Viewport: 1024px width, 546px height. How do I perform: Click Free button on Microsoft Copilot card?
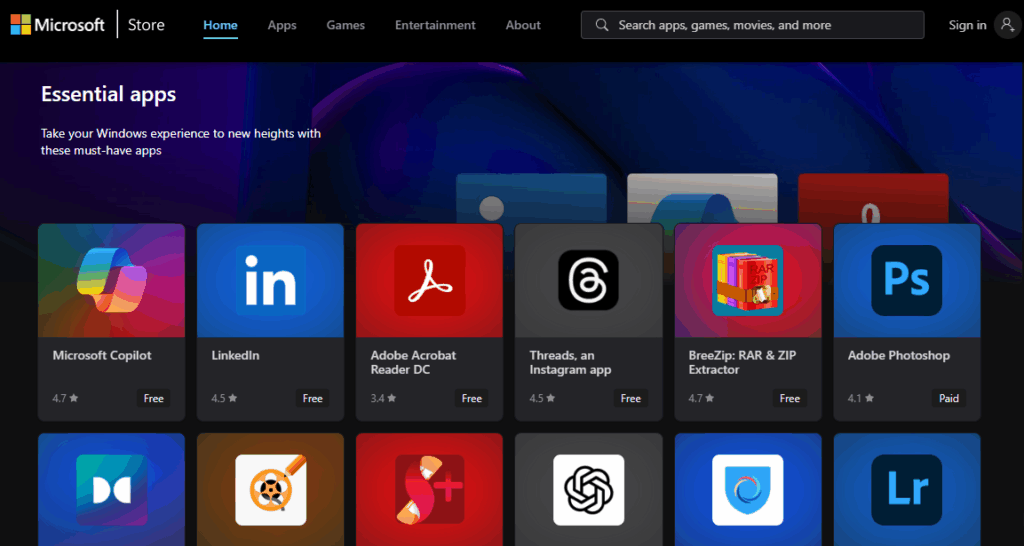coord(153,398)
